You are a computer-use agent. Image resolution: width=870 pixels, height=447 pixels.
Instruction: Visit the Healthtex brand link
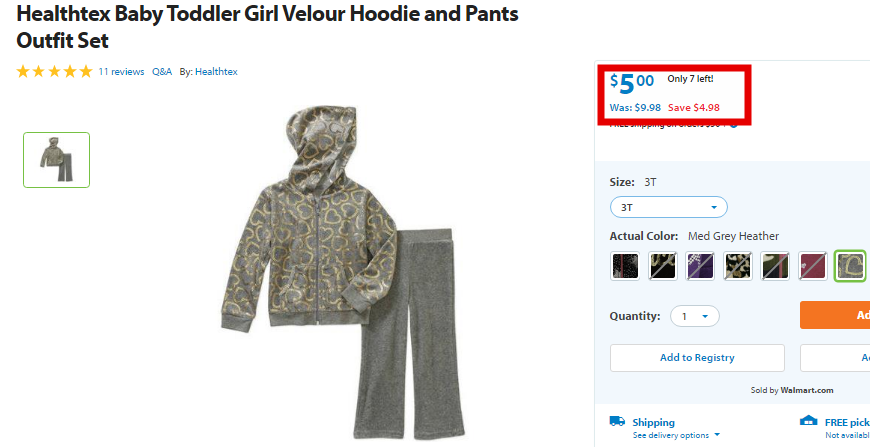tap(216, 72)
